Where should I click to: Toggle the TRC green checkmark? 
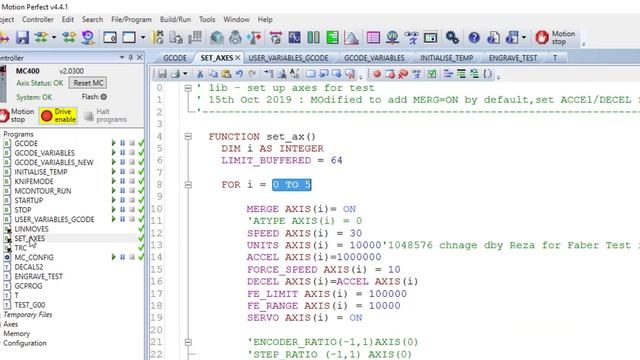[x=141, y=248]
